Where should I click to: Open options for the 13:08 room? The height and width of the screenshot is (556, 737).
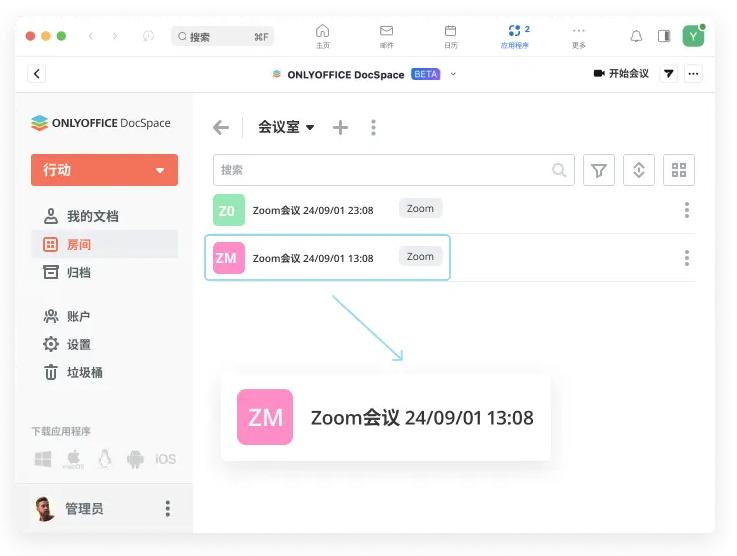[x=687, y=258]
